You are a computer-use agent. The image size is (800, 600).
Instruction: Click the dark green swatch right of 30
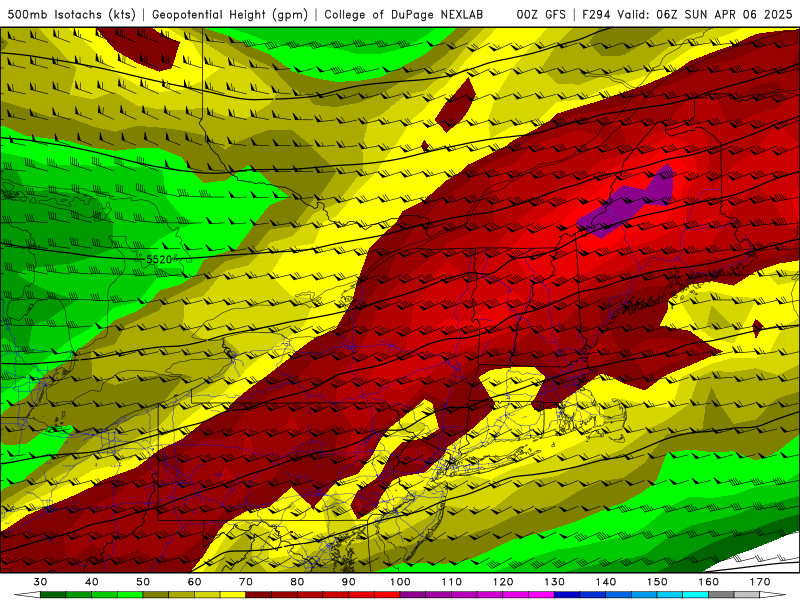[x=53, y=595]
